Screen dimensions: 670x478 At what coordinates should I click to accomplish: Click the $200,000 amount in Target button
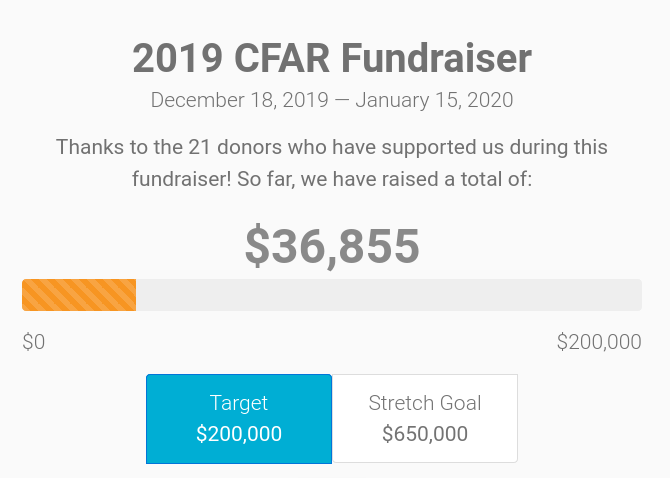click(x=239, y=434)
